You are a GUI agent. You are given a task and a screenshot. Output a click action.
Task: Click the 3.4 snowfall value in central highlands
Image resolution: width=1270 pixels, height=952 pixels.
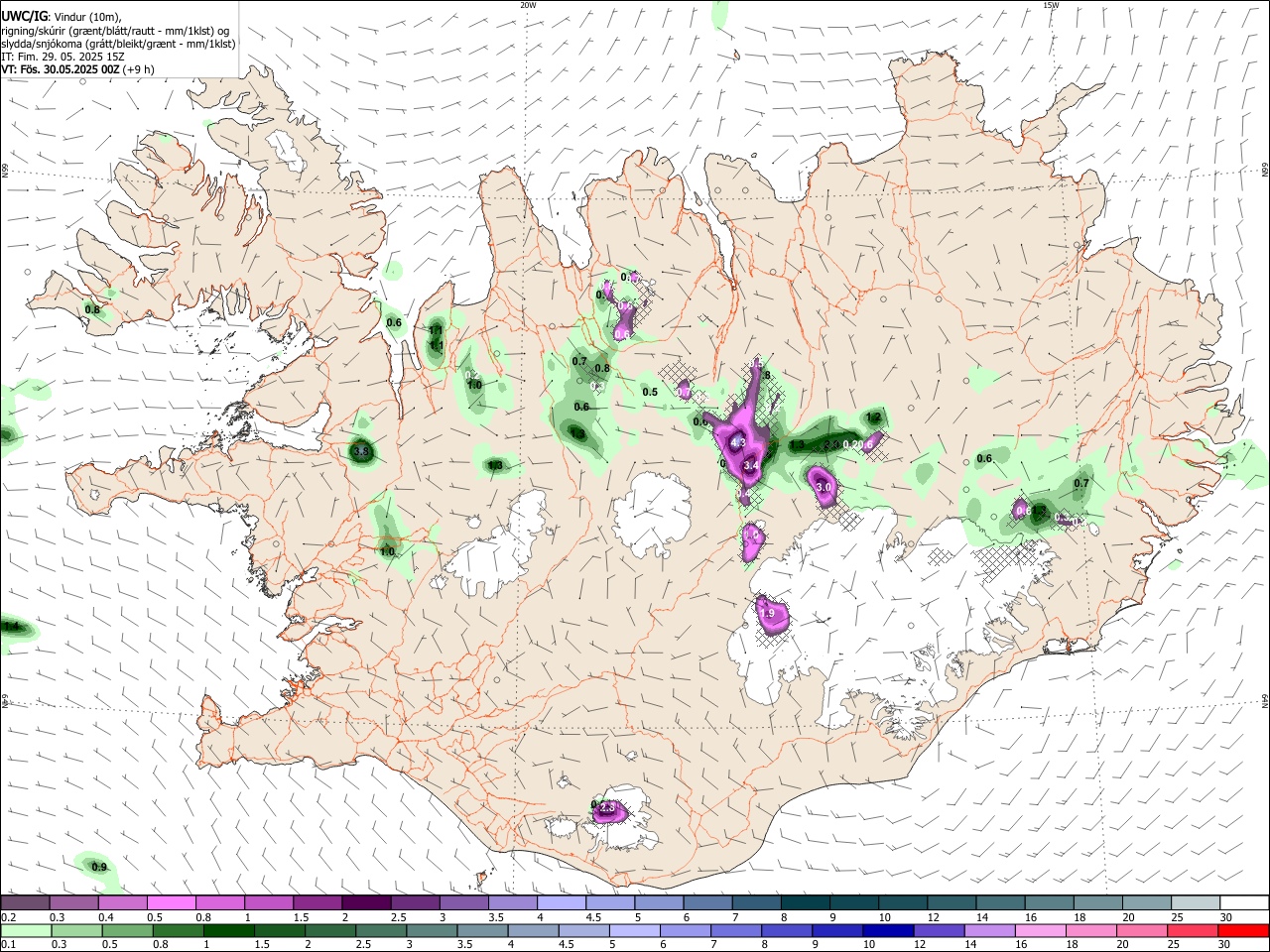[x=751, y=465]
